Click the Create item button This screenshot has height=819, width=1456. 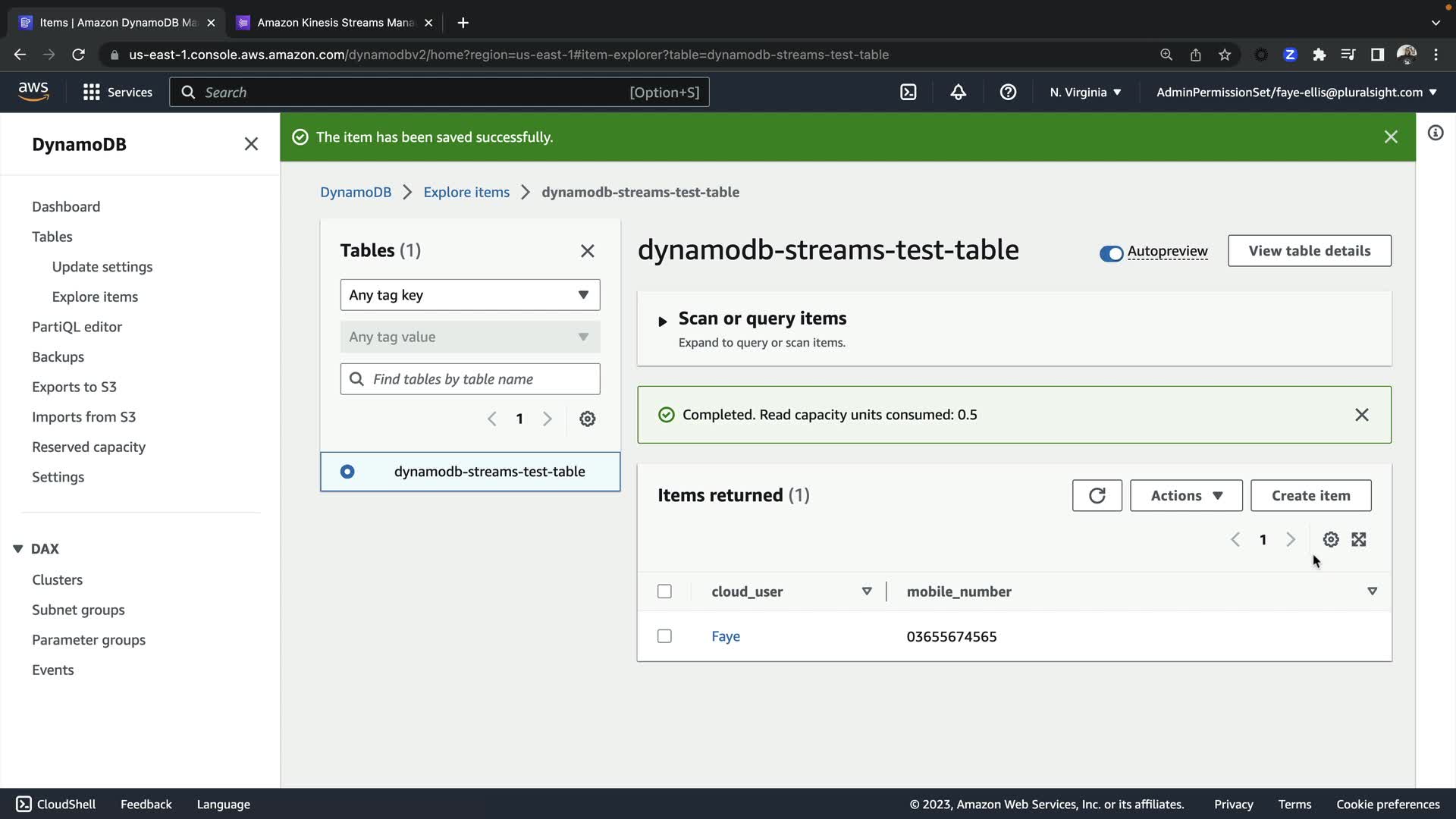tap(1310, 495)
